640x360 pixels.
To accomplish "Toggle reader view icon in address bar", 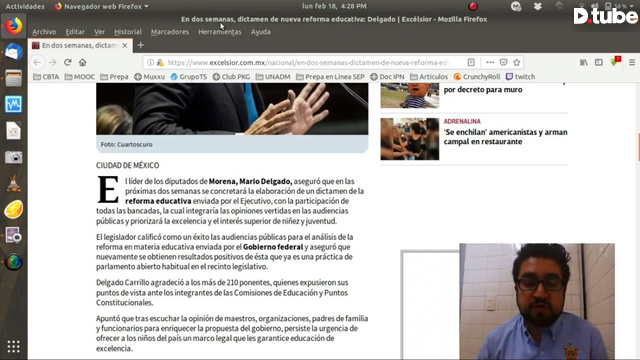I will 471,62.
